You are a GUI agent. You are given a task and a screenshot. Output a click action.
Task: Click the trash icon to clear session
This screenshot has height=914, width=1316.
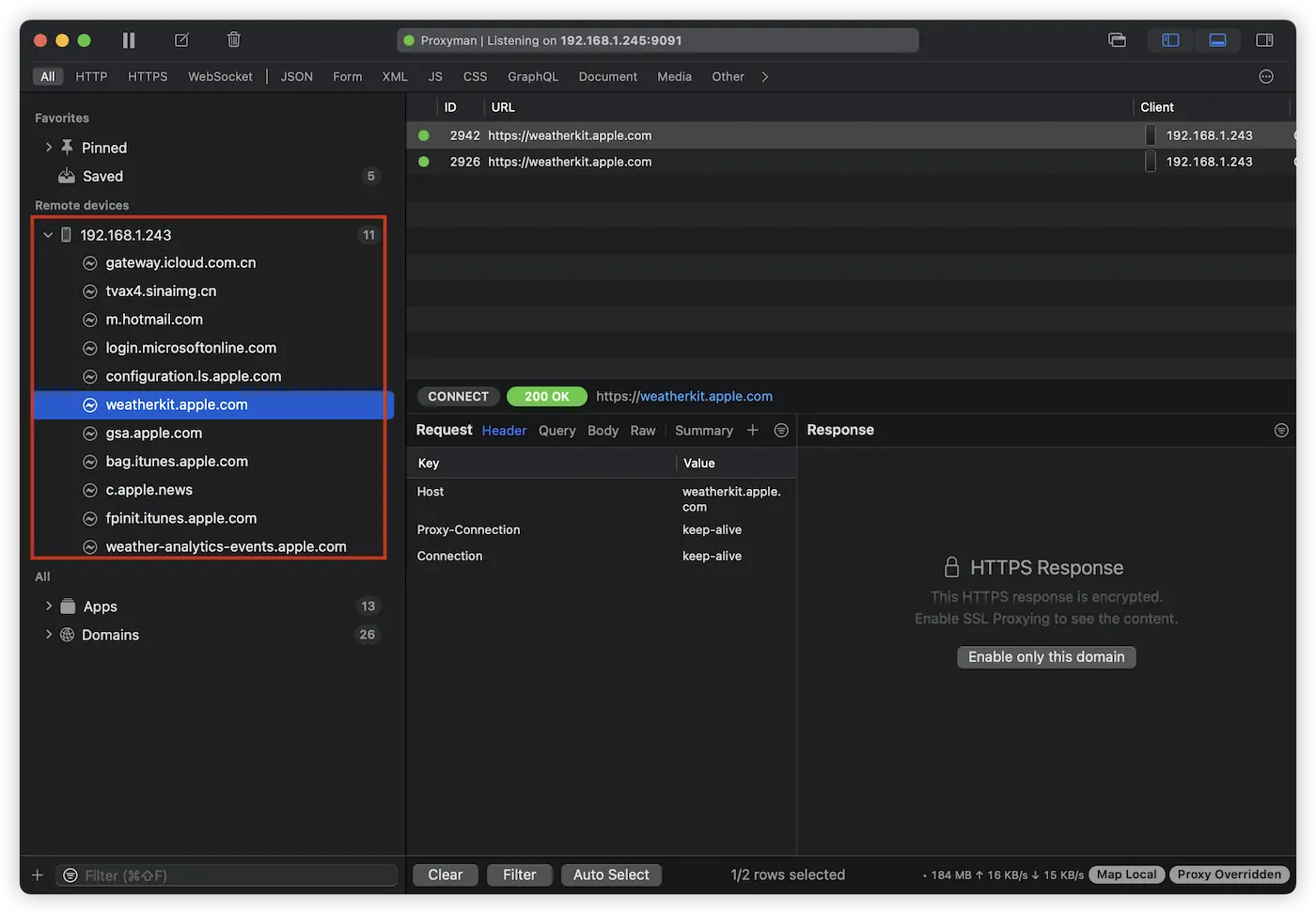pos(234,39)
